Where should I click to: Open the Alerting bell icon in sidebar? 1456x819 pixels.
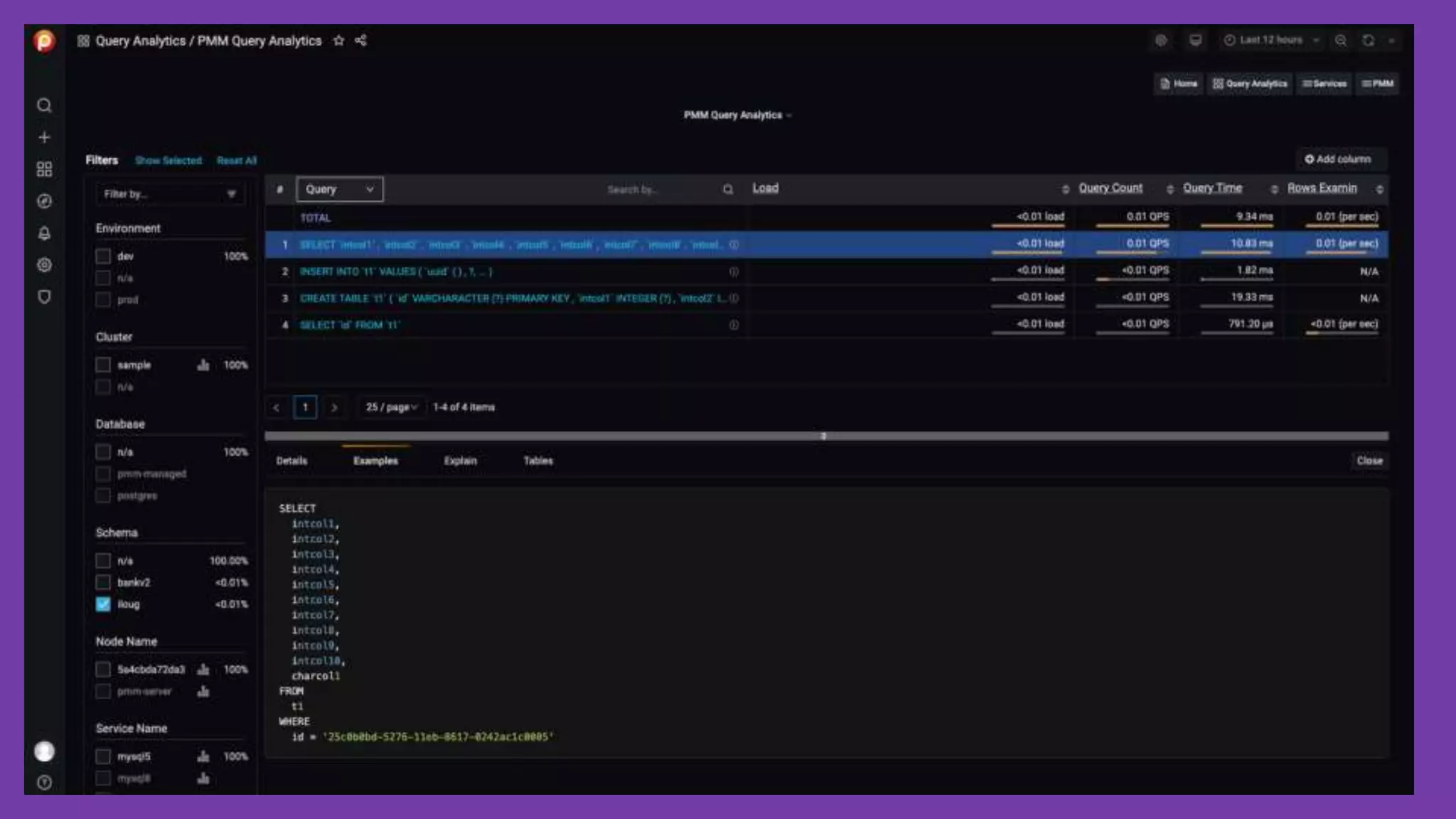(x=44, y=233)
